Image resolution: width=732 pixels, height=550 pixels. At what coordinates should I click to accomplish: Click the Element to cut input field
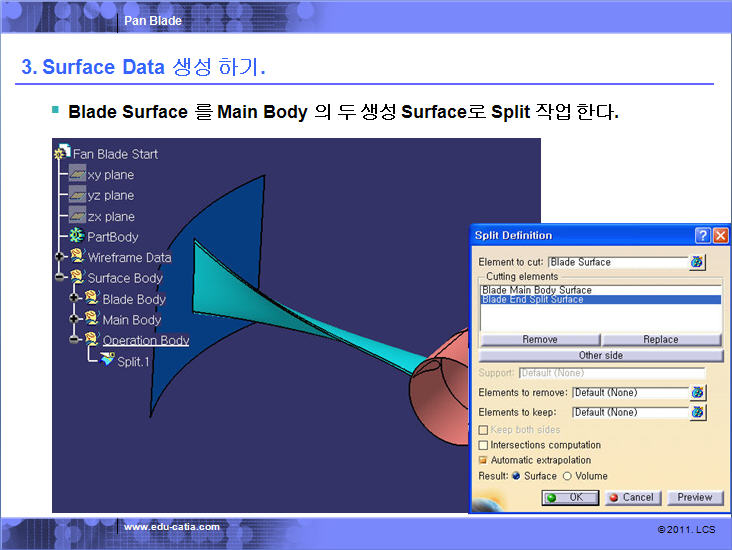point(617,262)
